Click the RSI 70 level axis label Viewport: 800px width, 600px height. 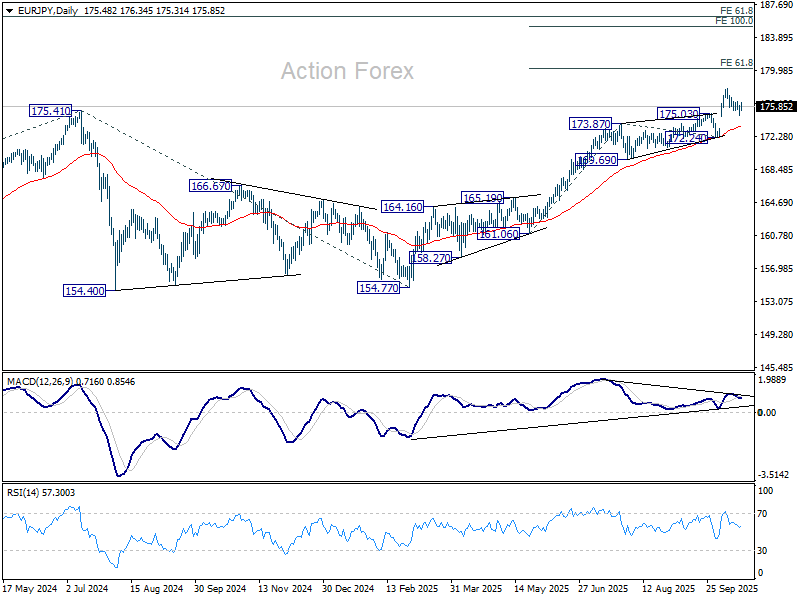click(x=766, y=514)
